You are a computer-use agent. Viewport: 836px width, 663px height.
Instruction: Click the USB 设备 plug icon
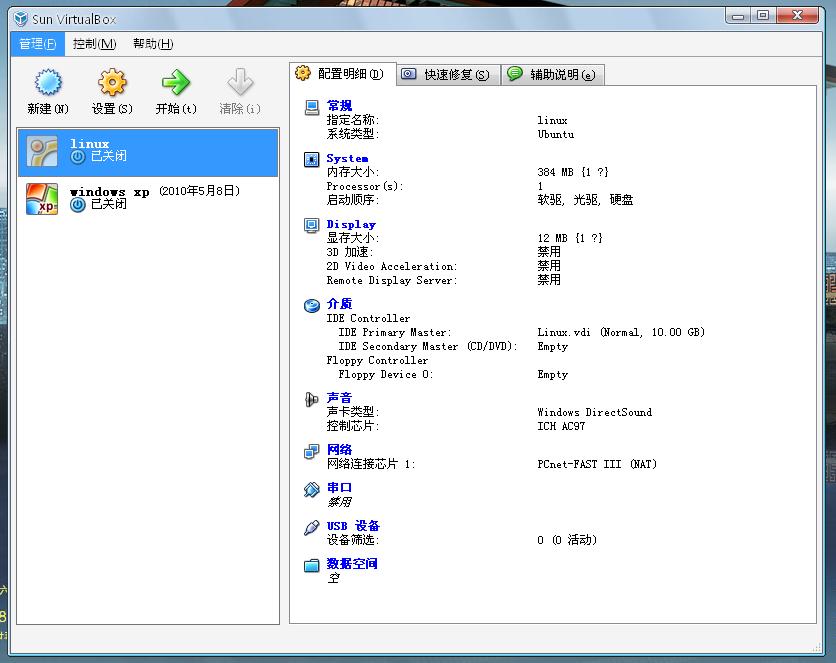(x=312, y=528)
